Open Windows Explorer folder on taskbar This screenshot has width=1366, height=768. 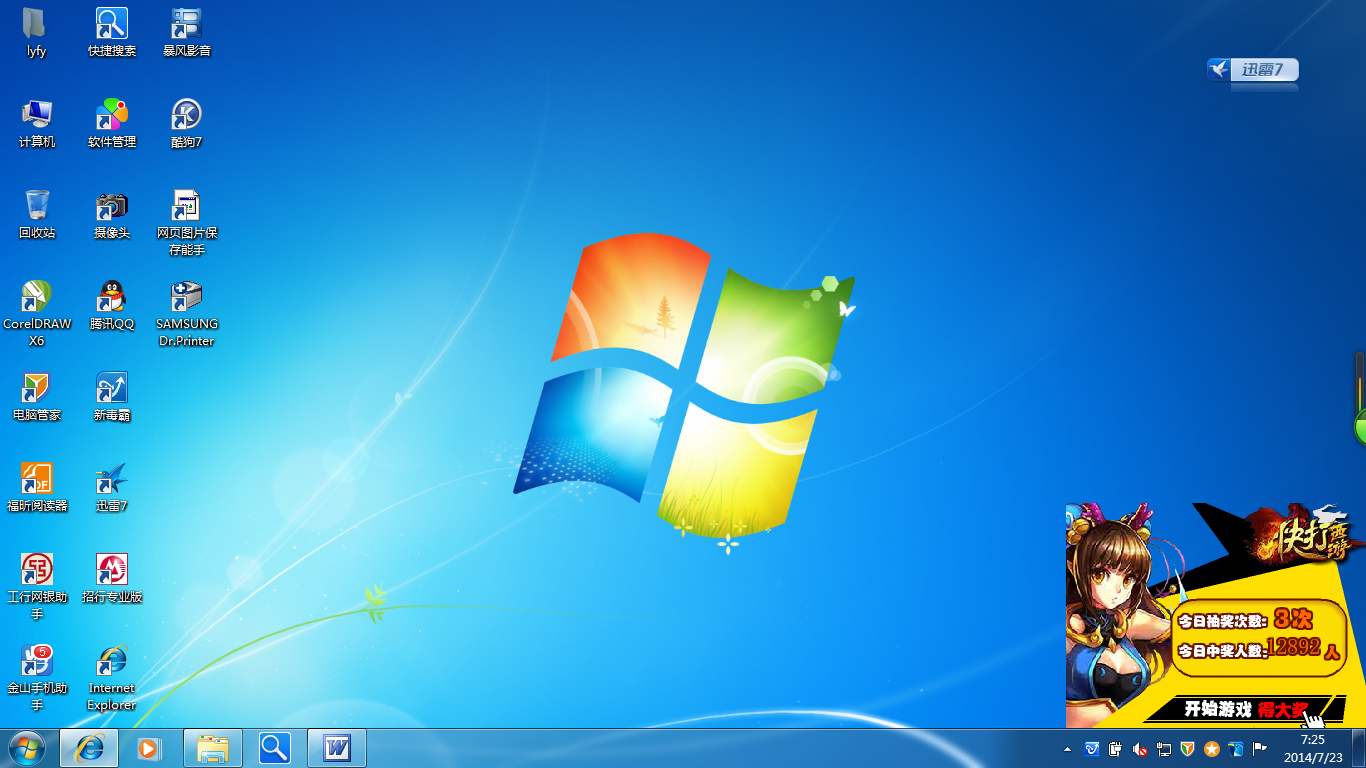coord(213,748)
